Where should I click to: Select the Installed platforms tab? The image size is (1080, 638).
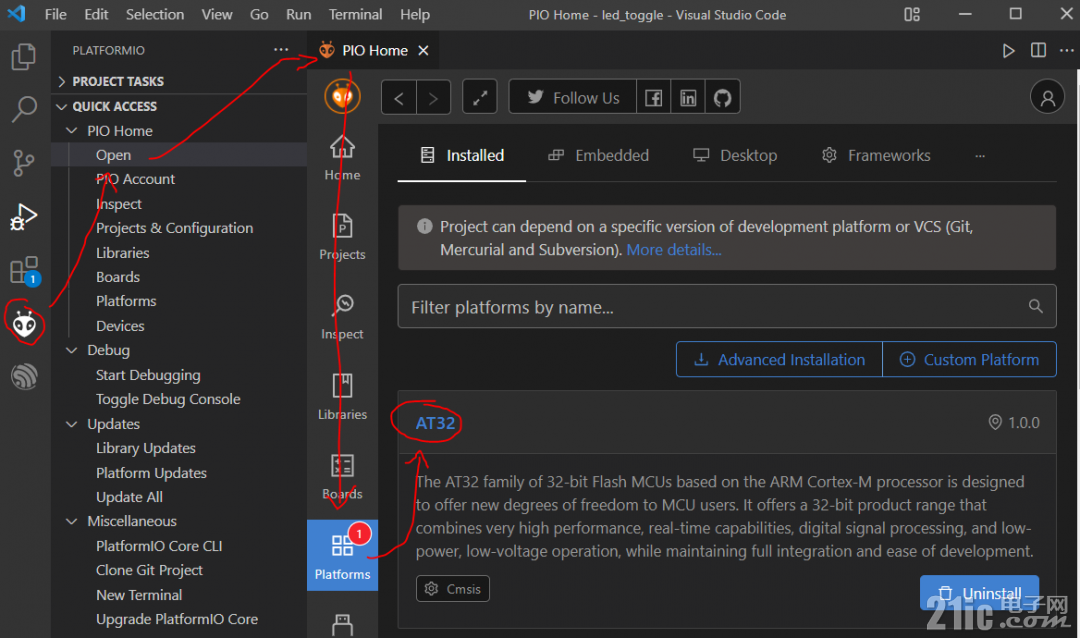tap(462, 156)
